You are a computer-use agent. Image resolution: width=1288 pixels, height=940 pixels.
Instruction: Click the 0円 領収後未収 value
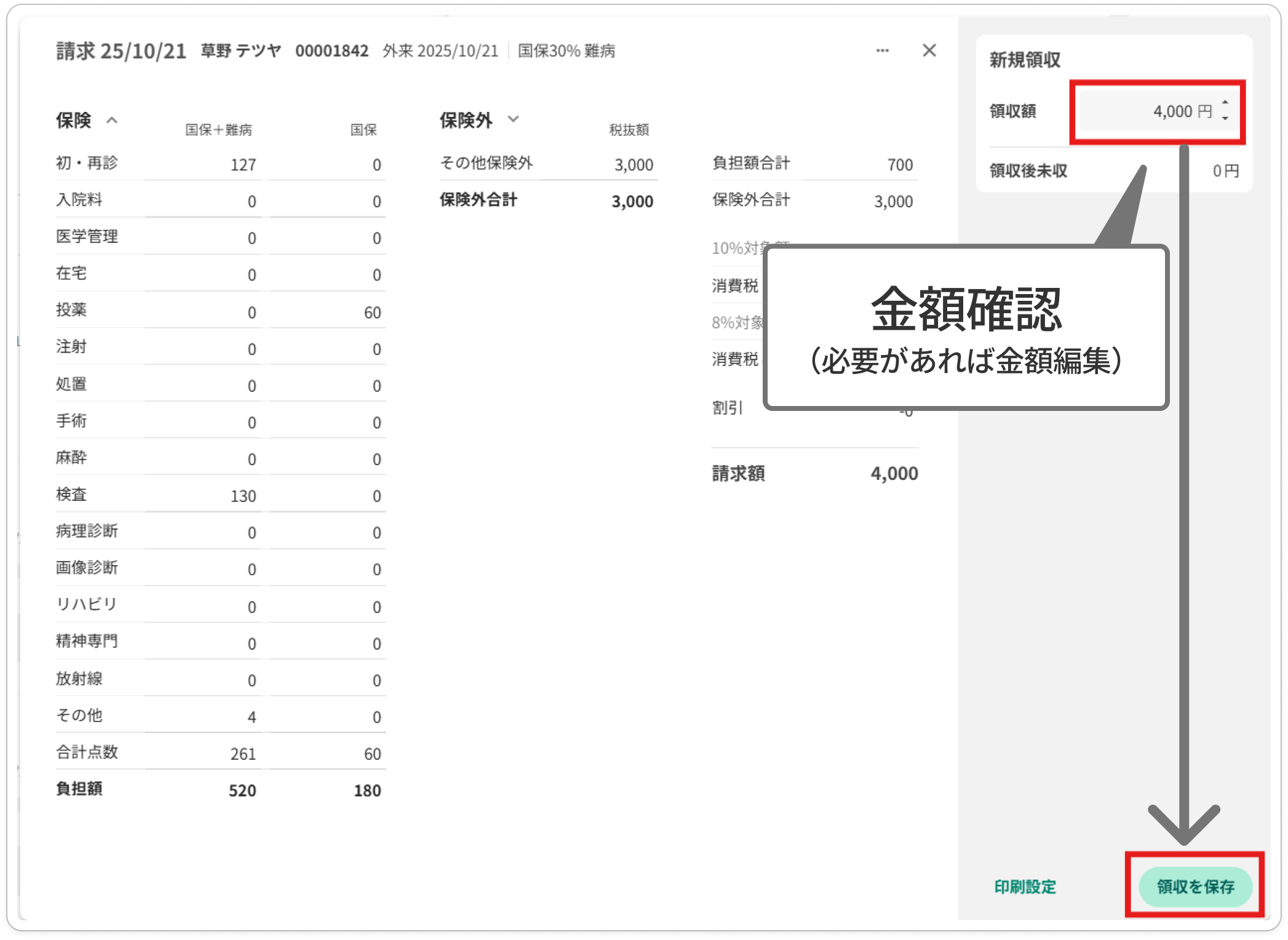[x=1226, y=171]
